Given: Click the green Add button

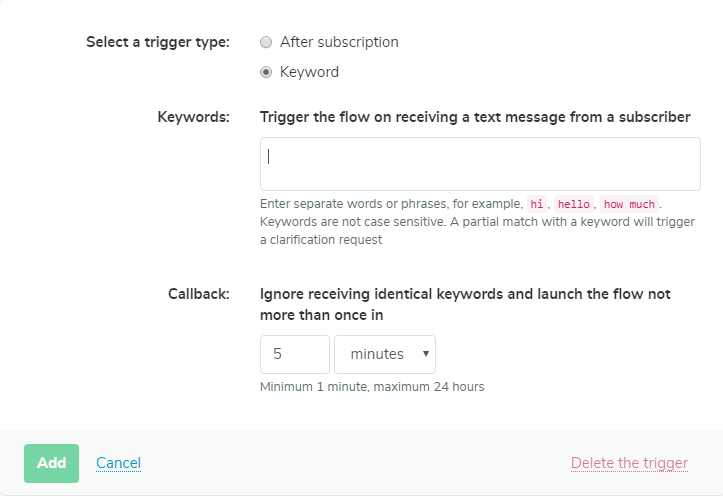Looking at the screenshot, I should 52,463.
